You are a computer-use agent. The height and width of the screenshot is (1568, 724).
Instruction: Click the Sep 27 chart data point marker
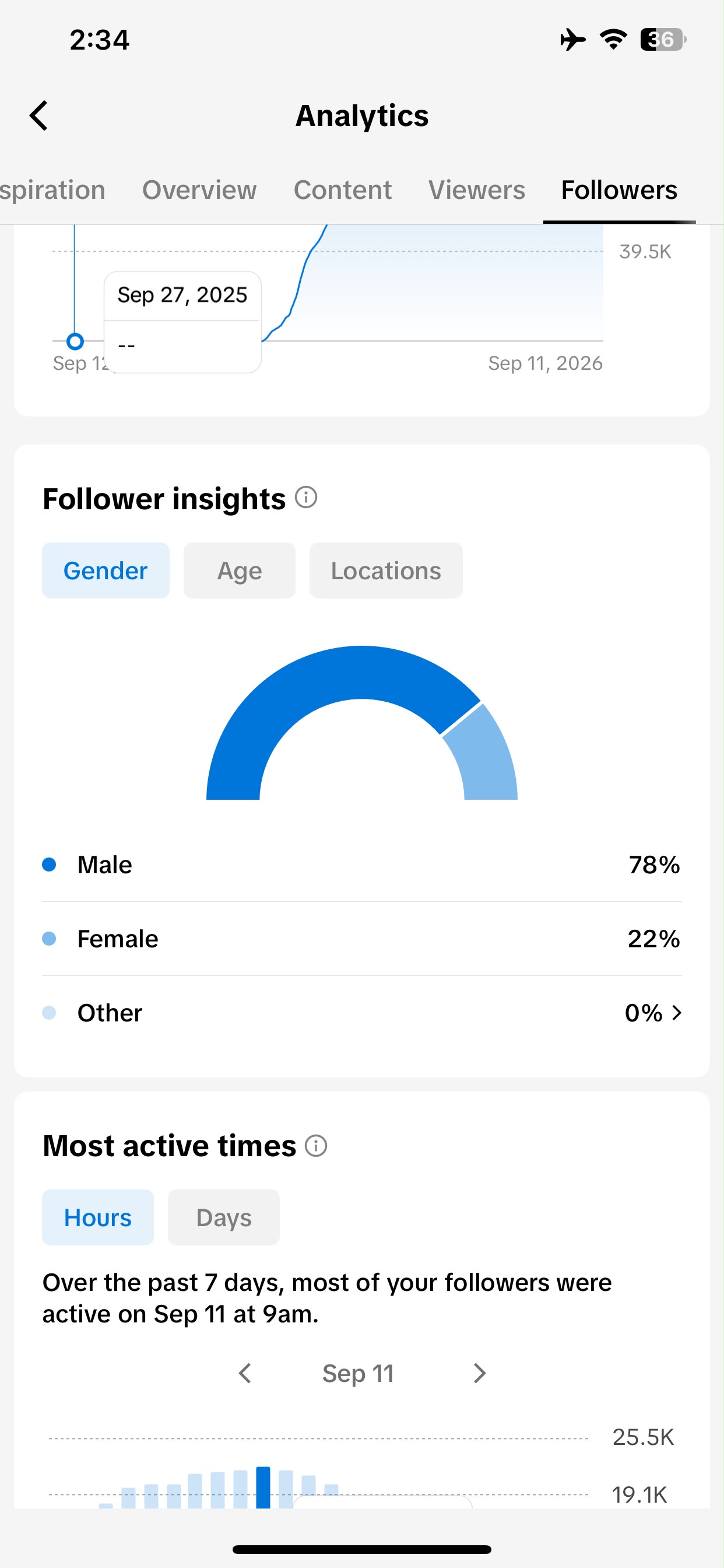[x=75, y=341]
